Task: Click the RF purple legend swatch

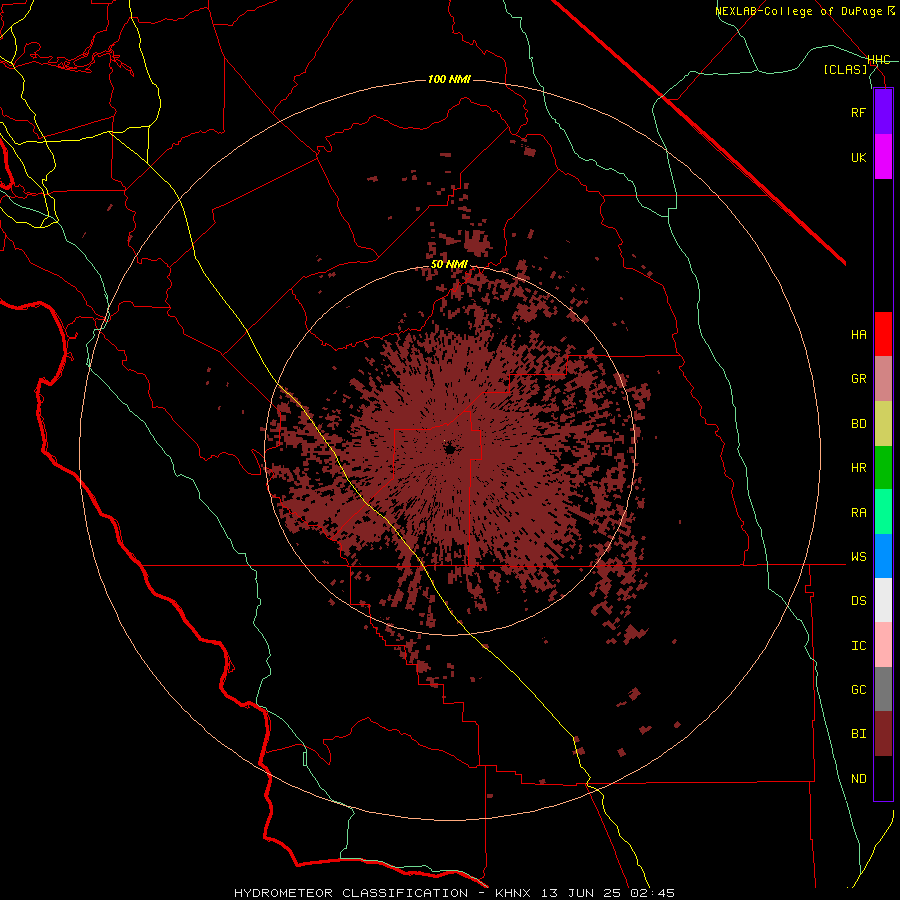Action: click(883, 112)
